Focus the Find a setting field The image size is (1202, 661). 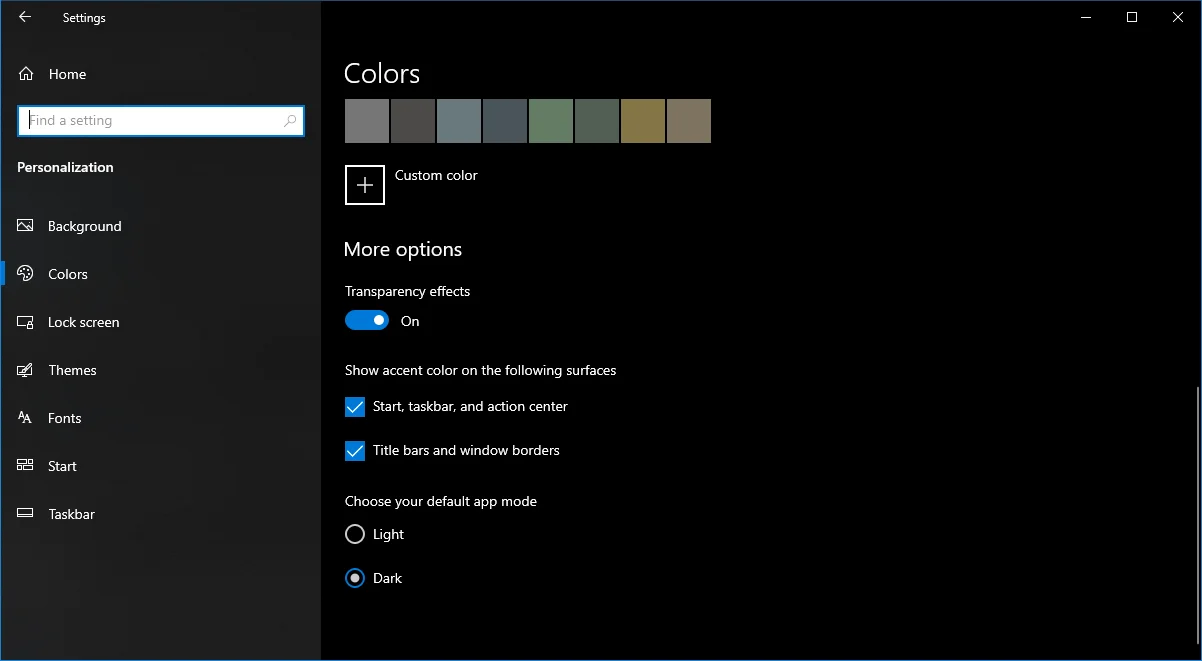click(x=150, y=121)
